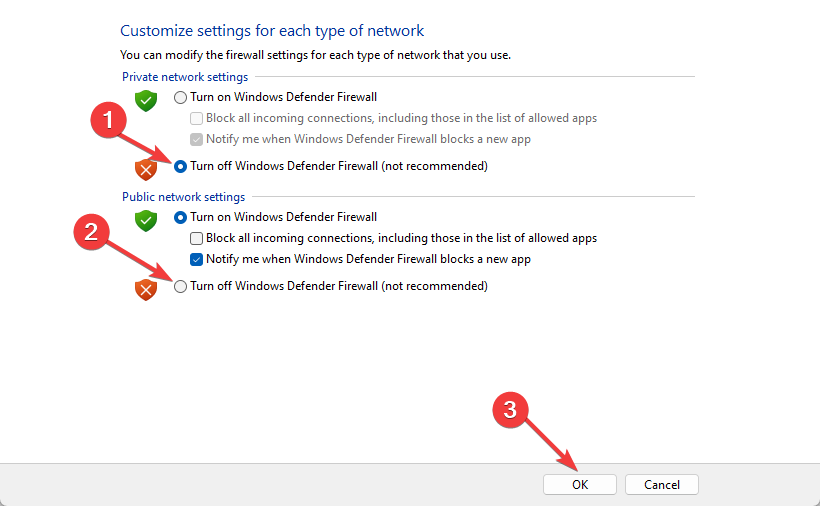
Task: Click the red annotation circle numbered 2
Action: [x=91, y=232]
